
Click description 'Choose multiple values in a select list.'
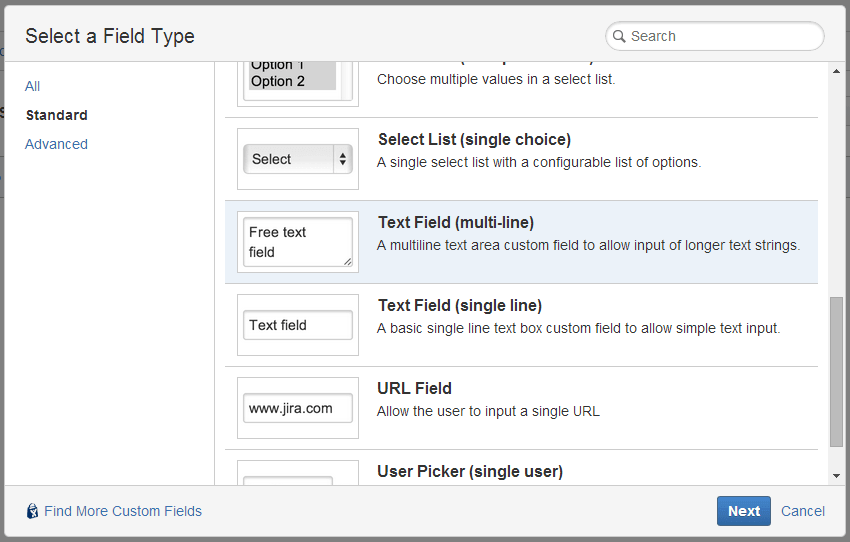496,79
